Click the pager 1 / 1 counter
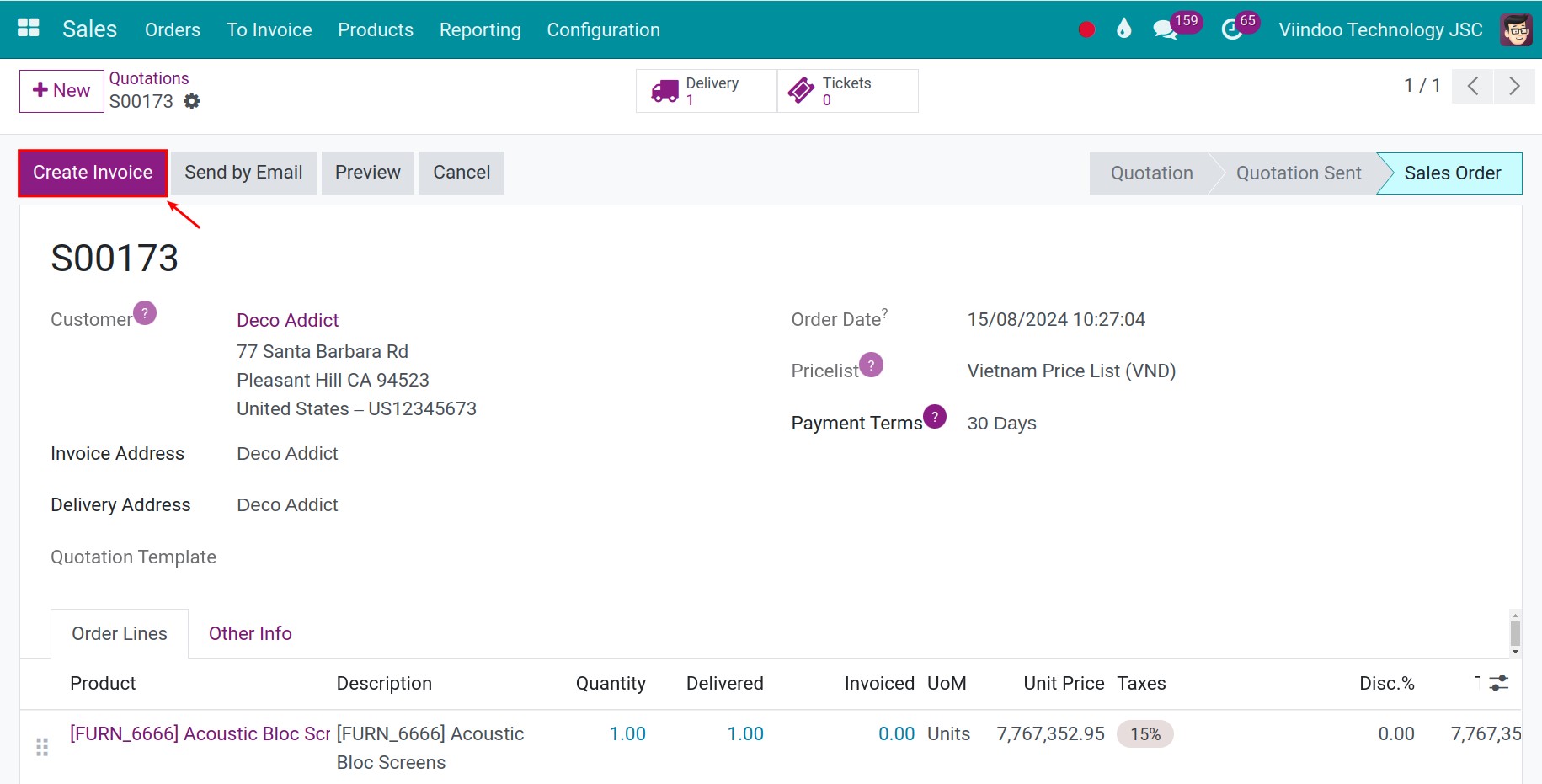This screenshot has height=784, width=1542. (1422, 86)
